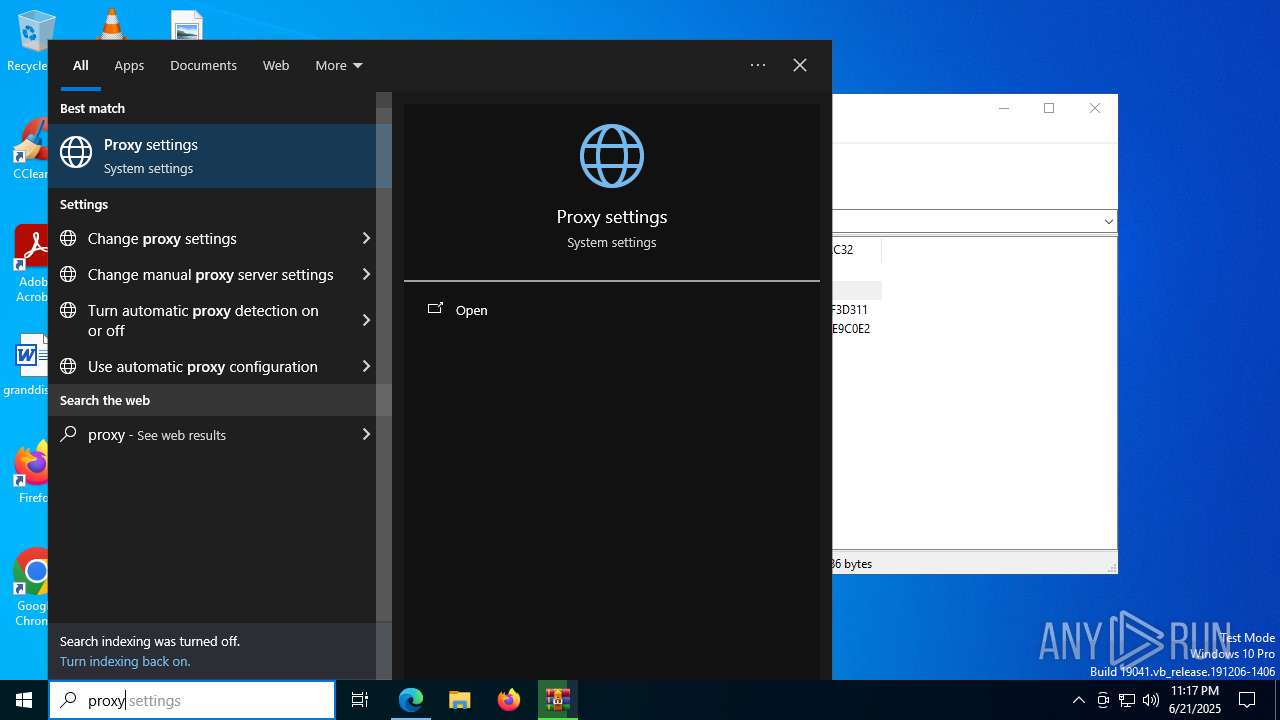Viewport: 1280px width, 720px height.
Task: Click the large globe icon in preview pane
Action: [x=612, y=156]
